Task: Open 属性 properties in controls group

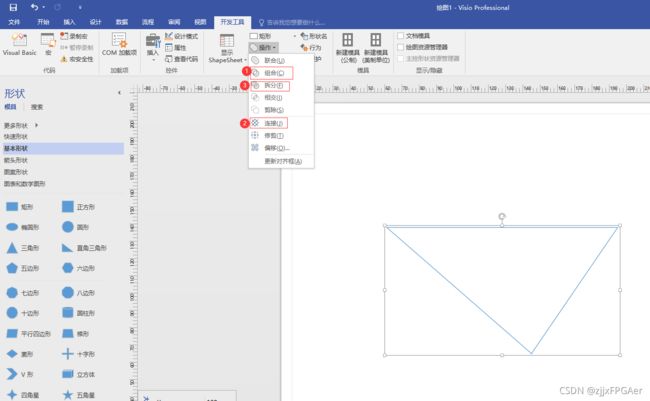Action: tap(176, 48)
